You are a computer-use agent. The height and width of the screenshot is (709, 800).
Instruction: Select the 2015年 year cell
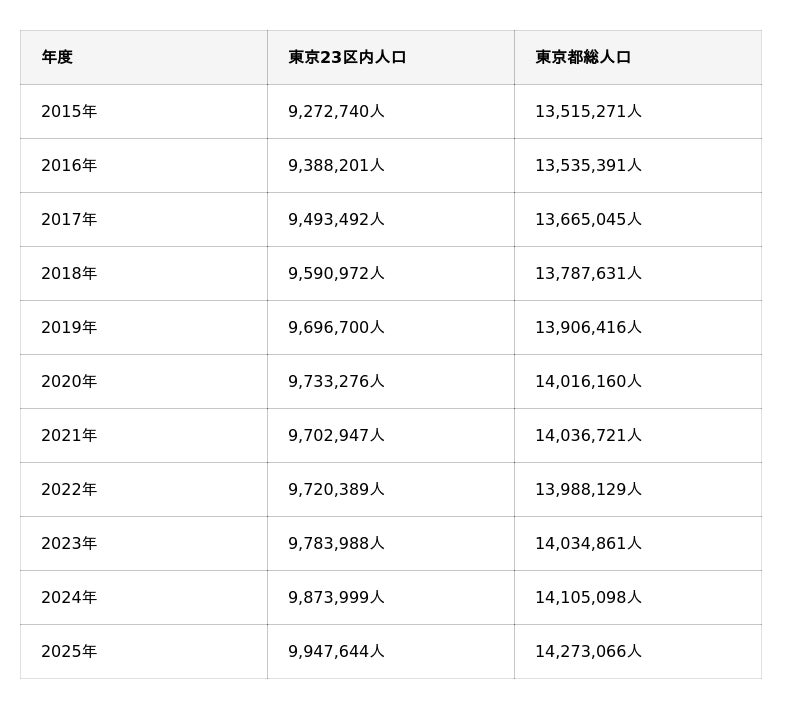coord(69,112)
